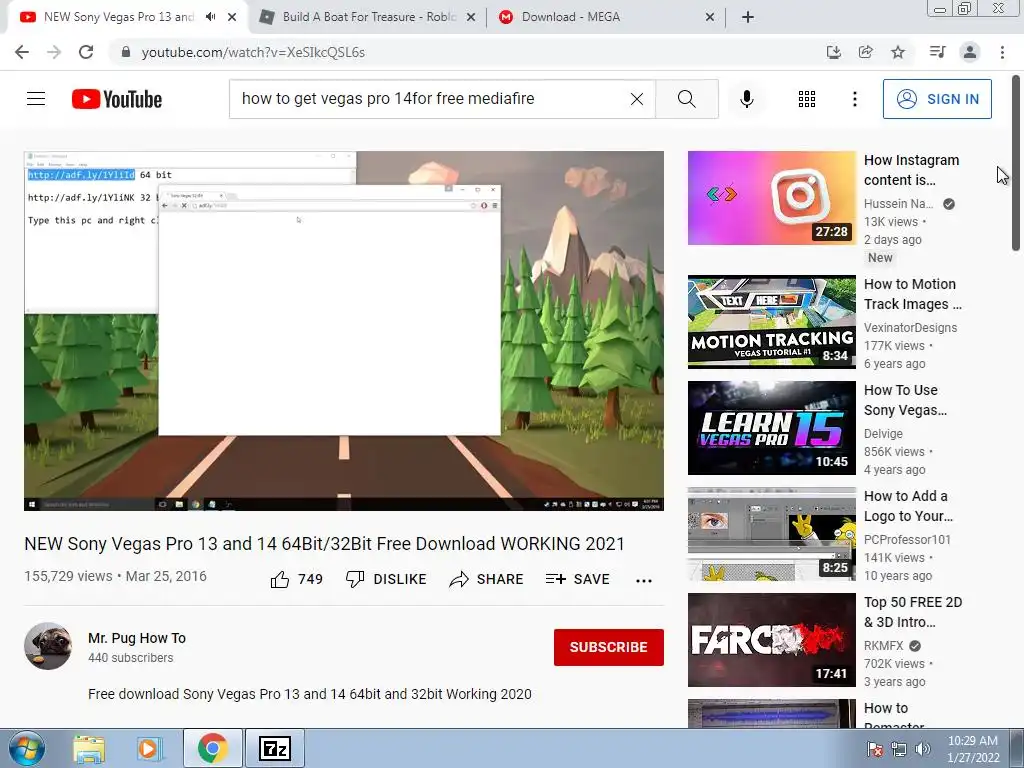
Task: Open Chrome three-dot menu
Action: point(1002,52)
